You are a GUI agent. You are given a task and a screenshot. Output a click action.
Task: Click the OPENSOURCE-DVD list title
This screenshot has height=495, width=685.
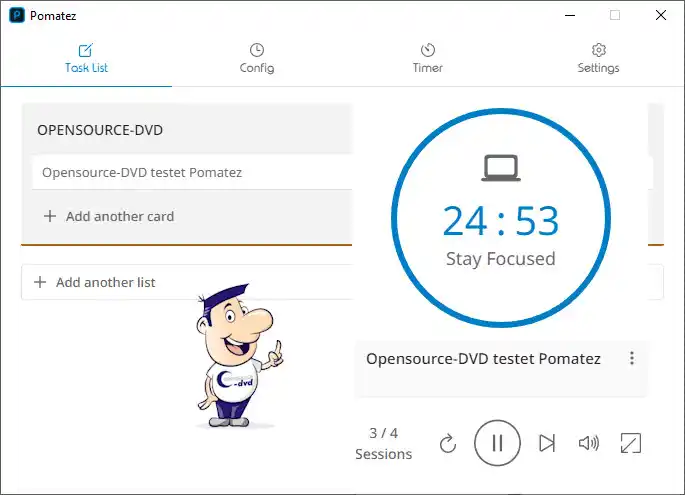100,130
